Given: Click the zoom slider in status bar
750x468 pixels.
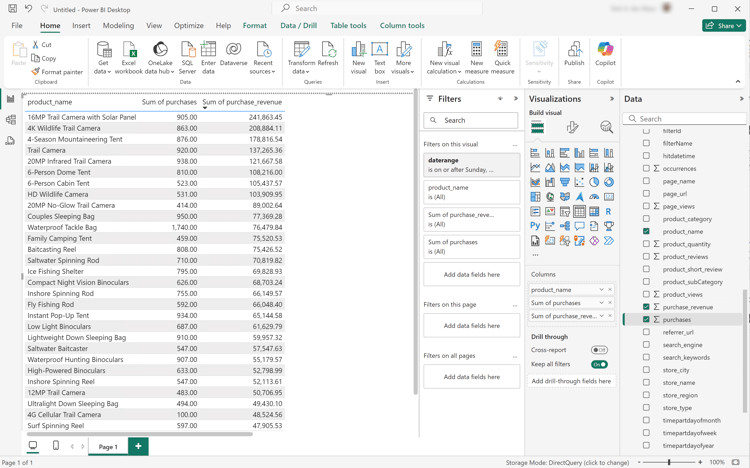Looking at the screenshot, I should tap(669, 462).
